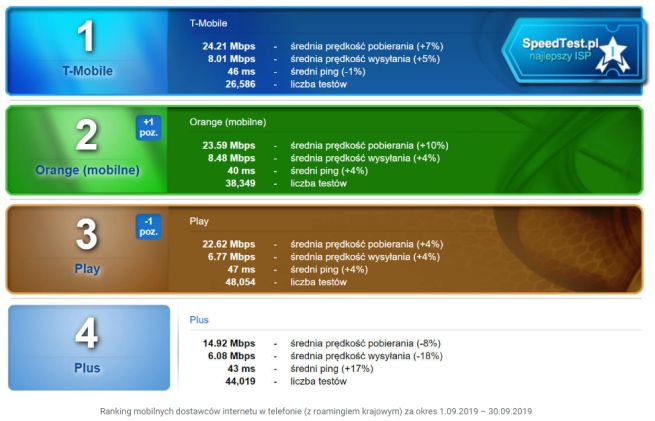Click T-Mobile 24.21 Mbps download speed value
The width and height of the screenshot is (655, 421).
pyautogui.click(x=228, y=46)
